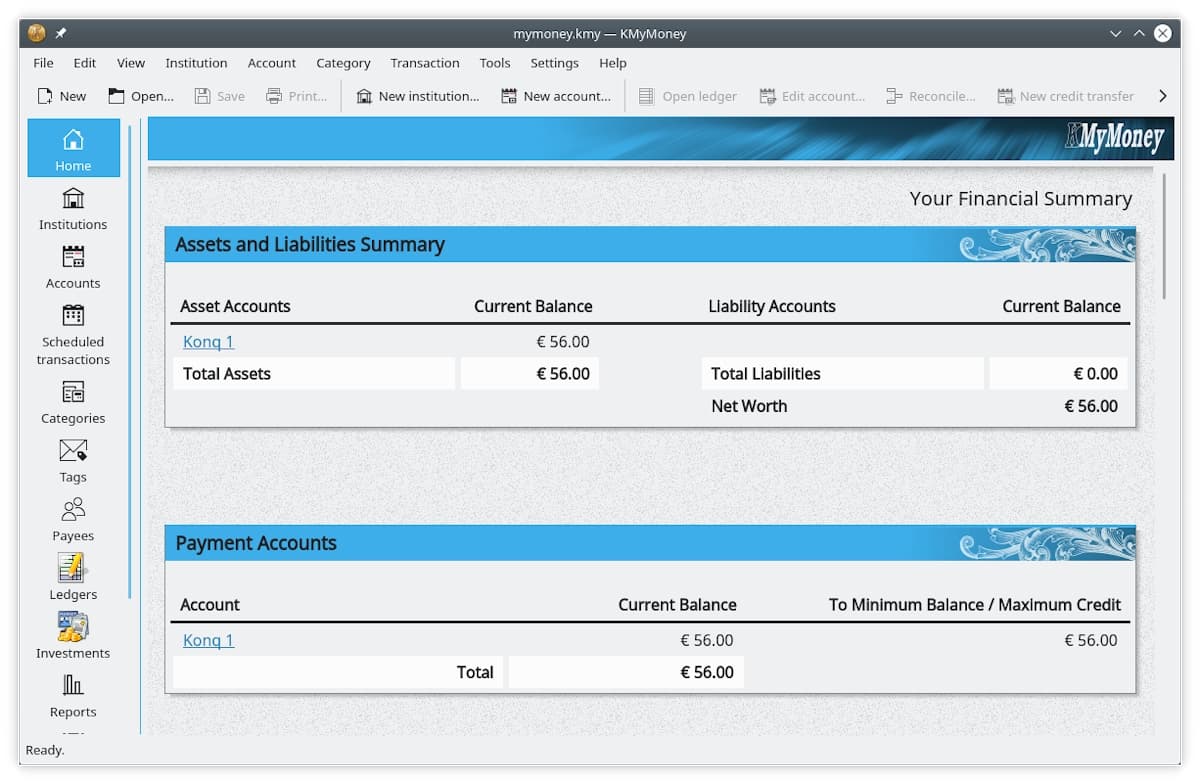Open the File menu
This screenshot has height=784, width=1200.
pyautogui.click(x=43, y=63)
